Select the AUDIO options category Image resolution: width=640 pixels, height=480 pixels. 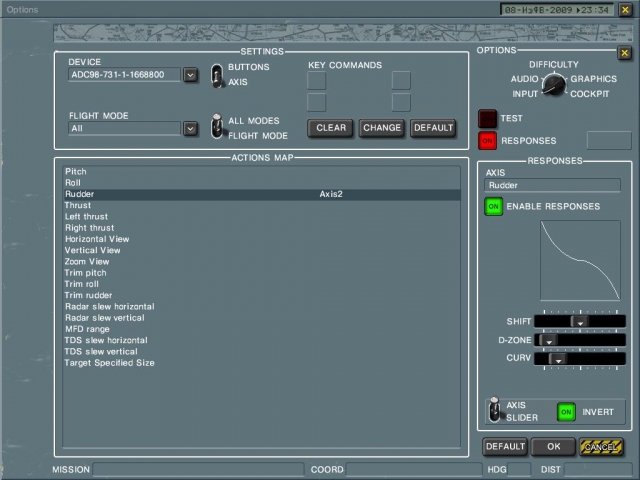tap(524, 79)
